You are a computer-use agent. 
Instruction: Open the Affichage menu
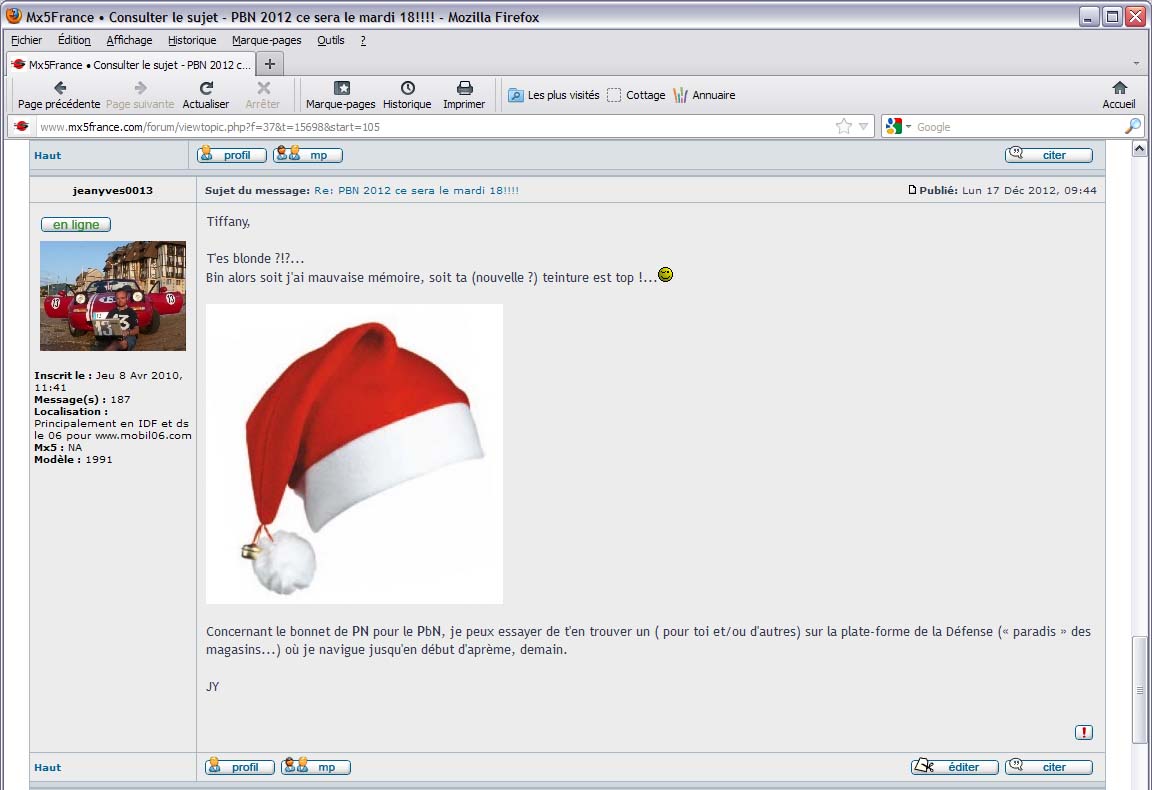pos(129,40)
